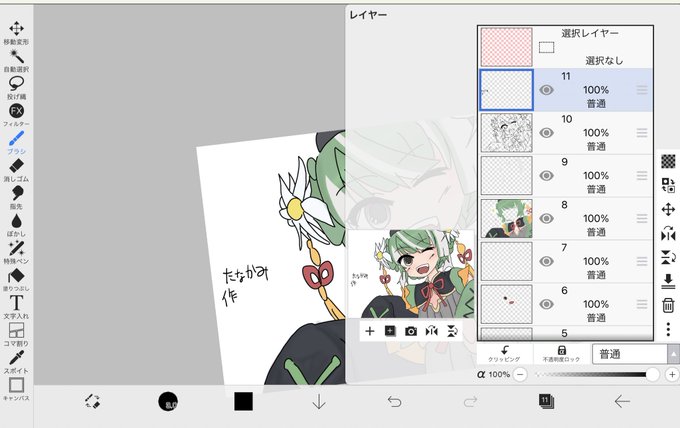Select layer 10 thumbnail

pos(507,133)
